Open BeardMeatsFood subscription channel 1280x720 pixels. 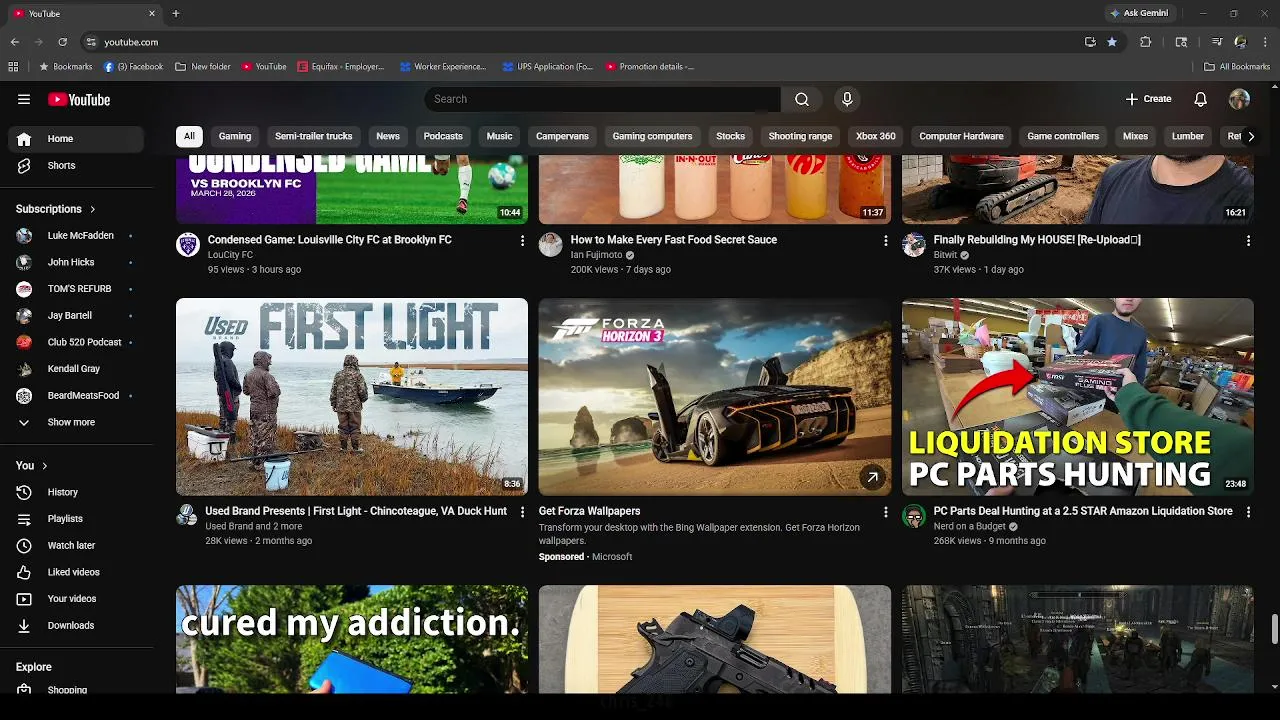(76, 395)
